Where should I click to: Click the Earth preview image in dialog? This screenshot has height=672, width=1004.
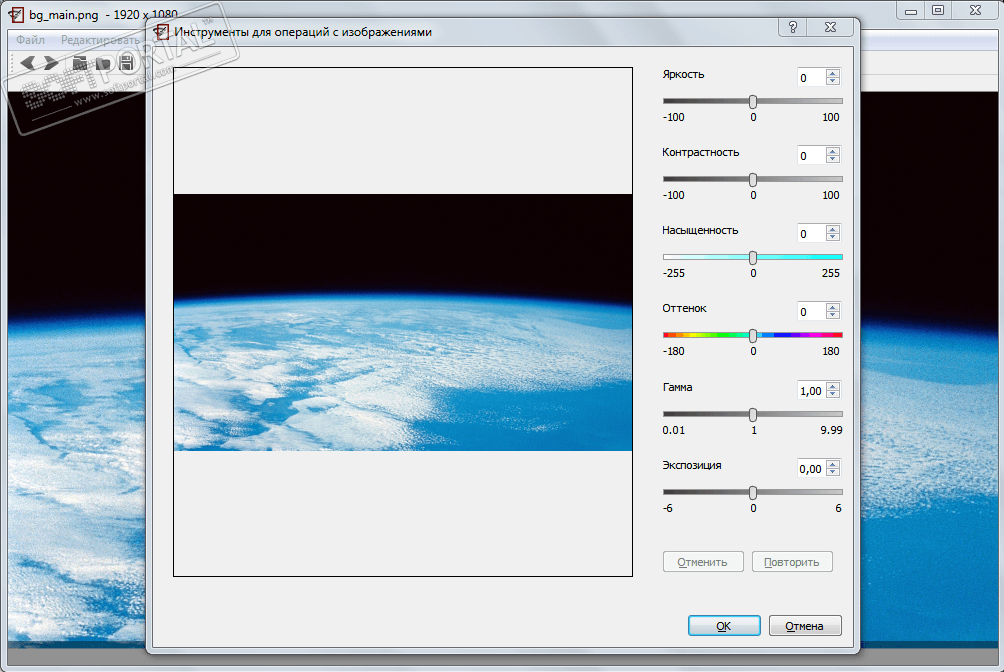click(403, 322)
